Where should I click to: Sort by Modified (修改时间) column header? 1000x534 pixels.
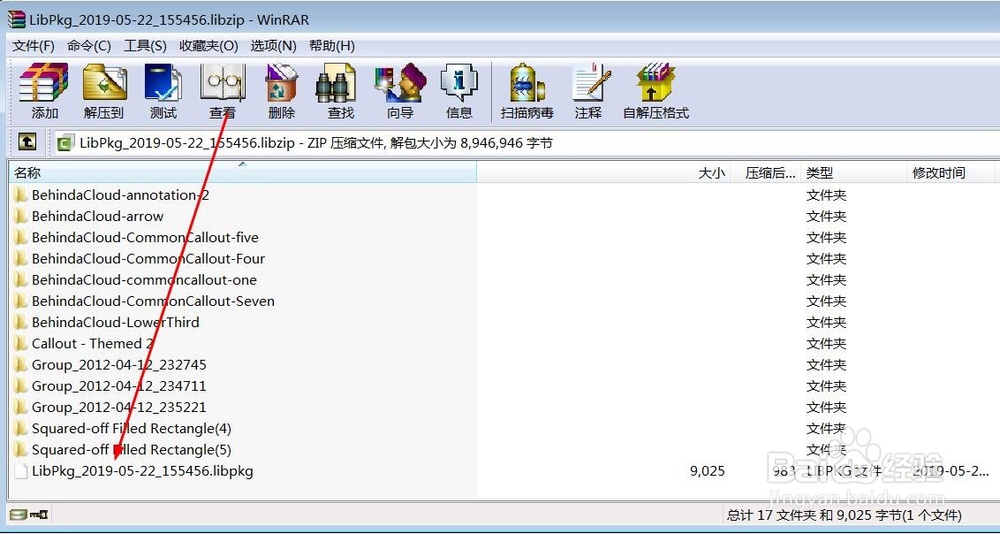click(x=950, y=172)
